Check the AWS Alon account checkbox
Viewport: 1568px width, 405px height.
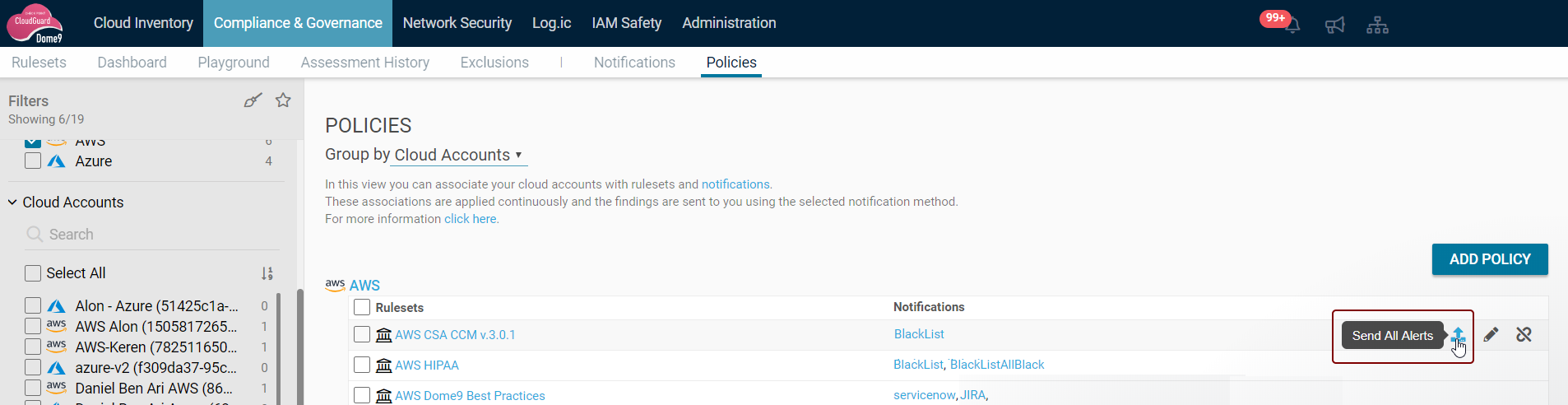pyautogui.click(x=33, y=326)
